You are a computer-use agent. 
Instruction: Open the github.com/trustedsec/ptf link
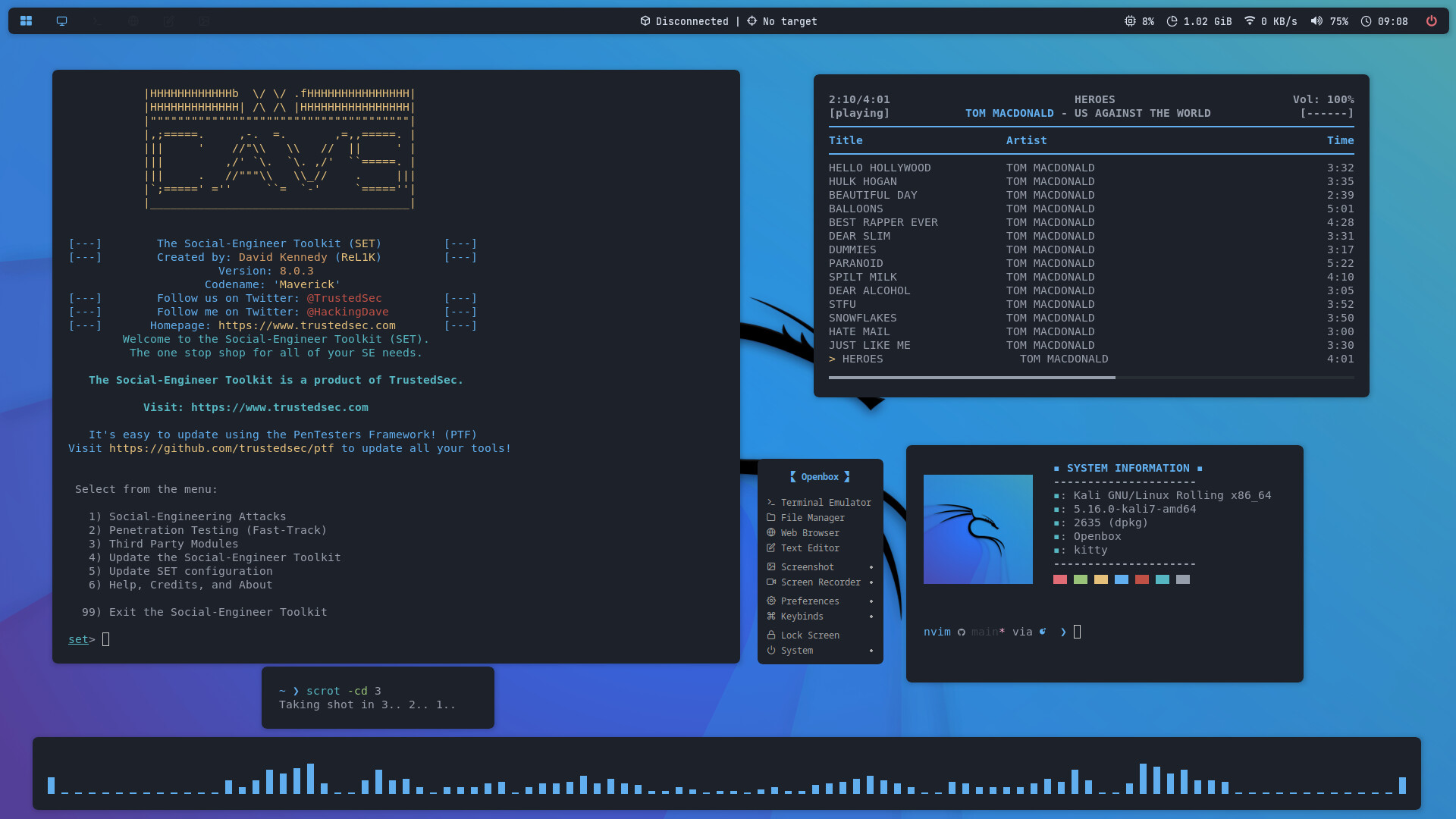(x=221, y=448)
